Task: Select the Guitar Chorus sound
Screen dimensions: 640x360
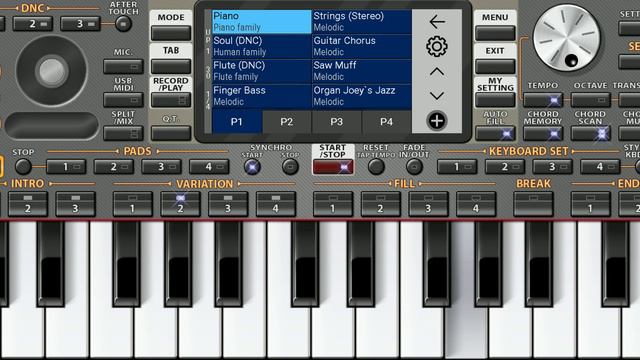Action: [362, 46]
